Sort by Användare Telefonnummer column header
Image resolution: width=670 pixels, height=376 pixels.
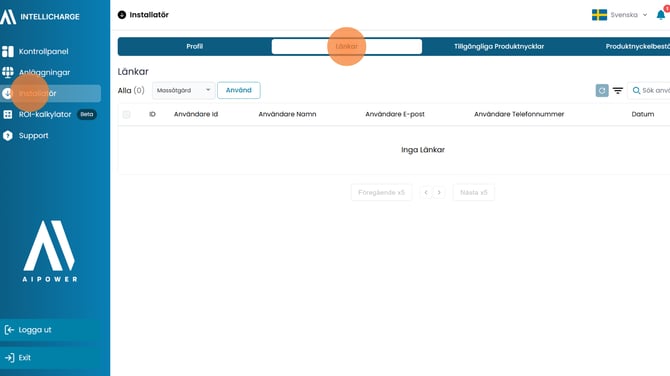(x=519, y=114)
